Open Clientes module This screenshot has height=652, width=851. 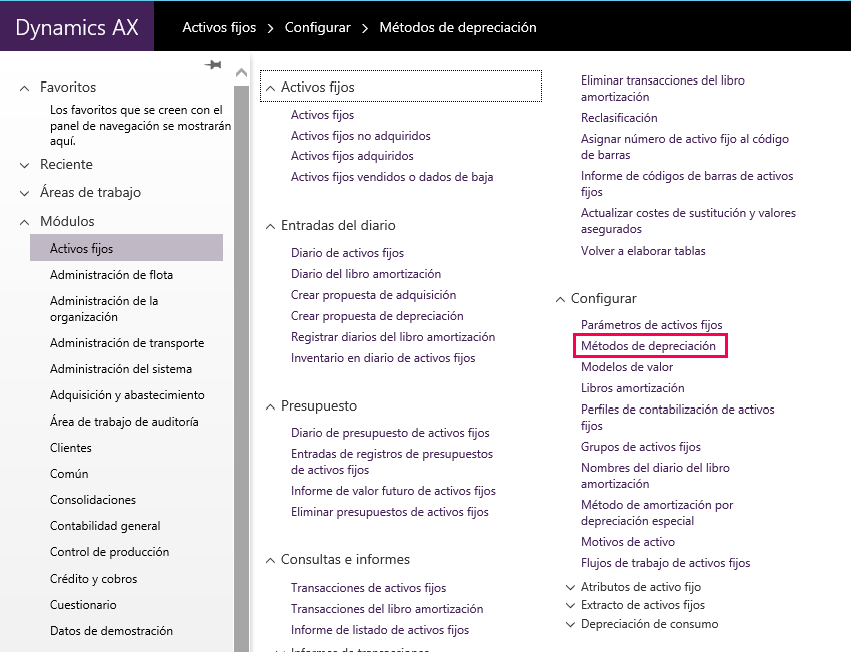(71, 448)
